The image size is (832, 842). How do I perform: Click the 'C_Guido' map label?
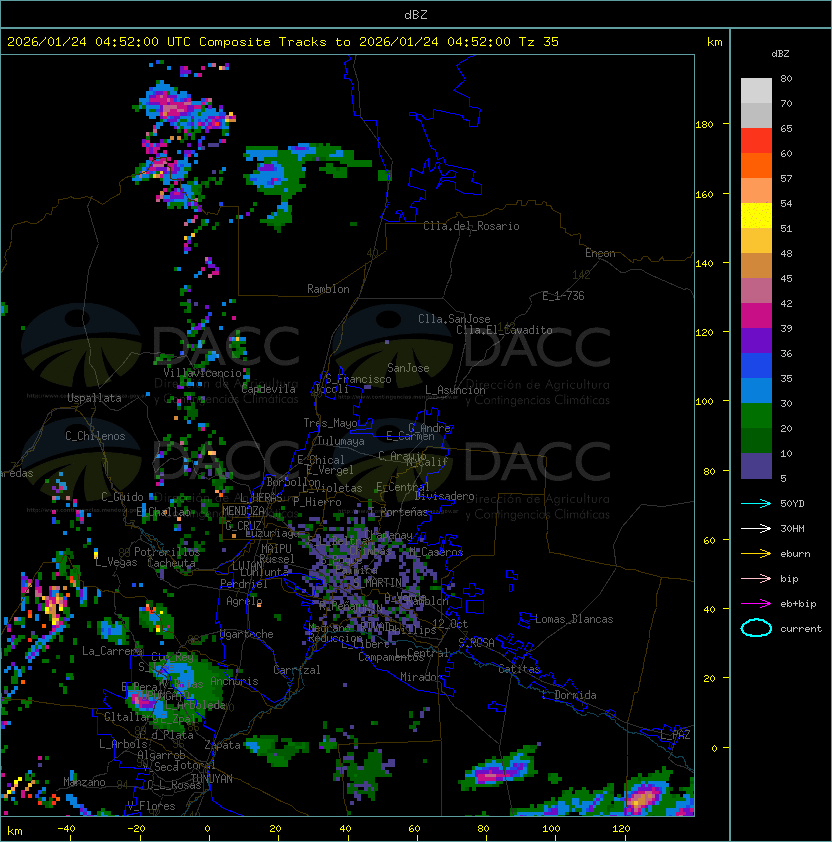[122, 497]
